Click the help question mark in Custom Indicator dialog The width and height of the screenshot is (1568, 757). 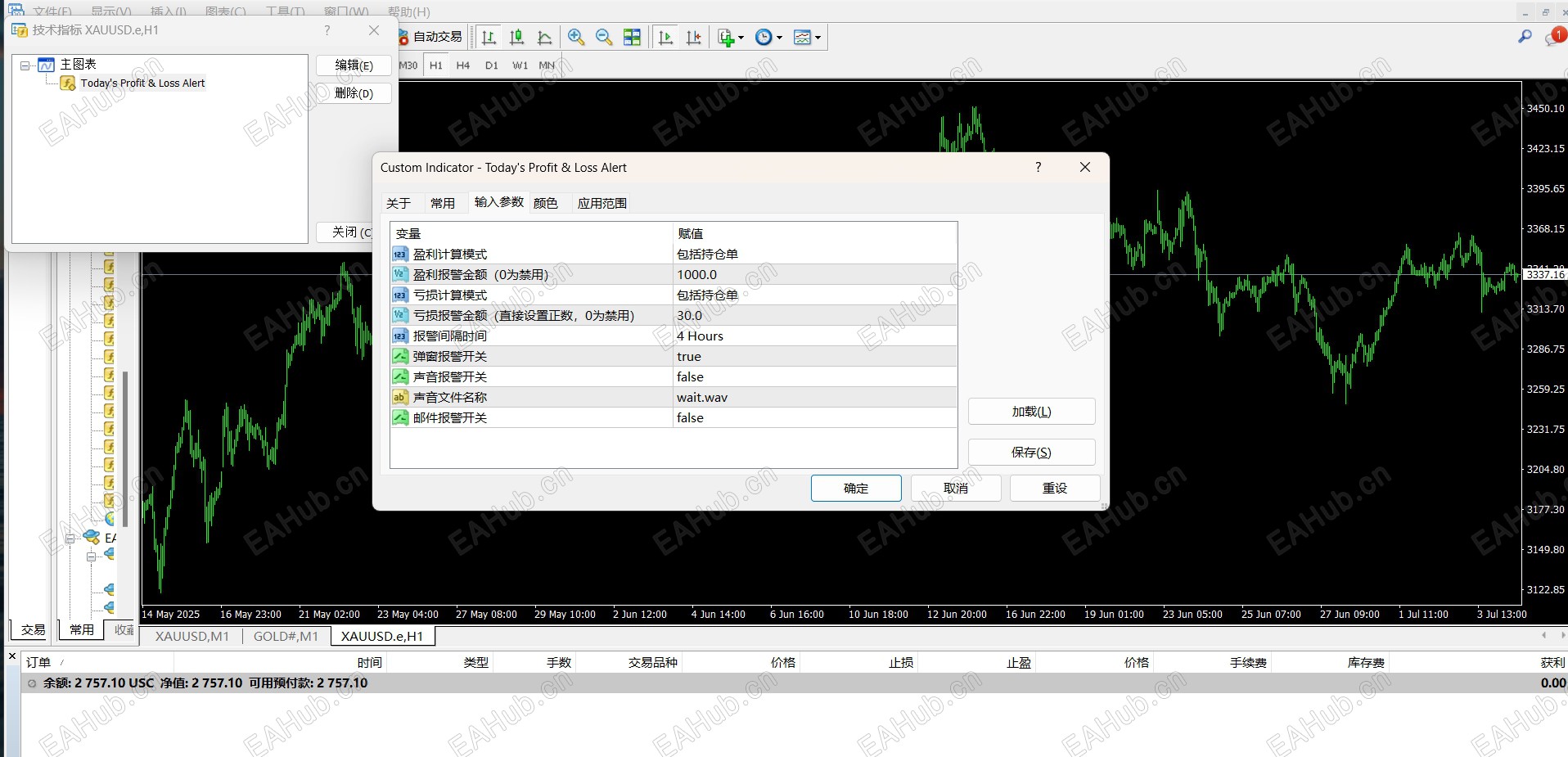tap(1039, 167)
